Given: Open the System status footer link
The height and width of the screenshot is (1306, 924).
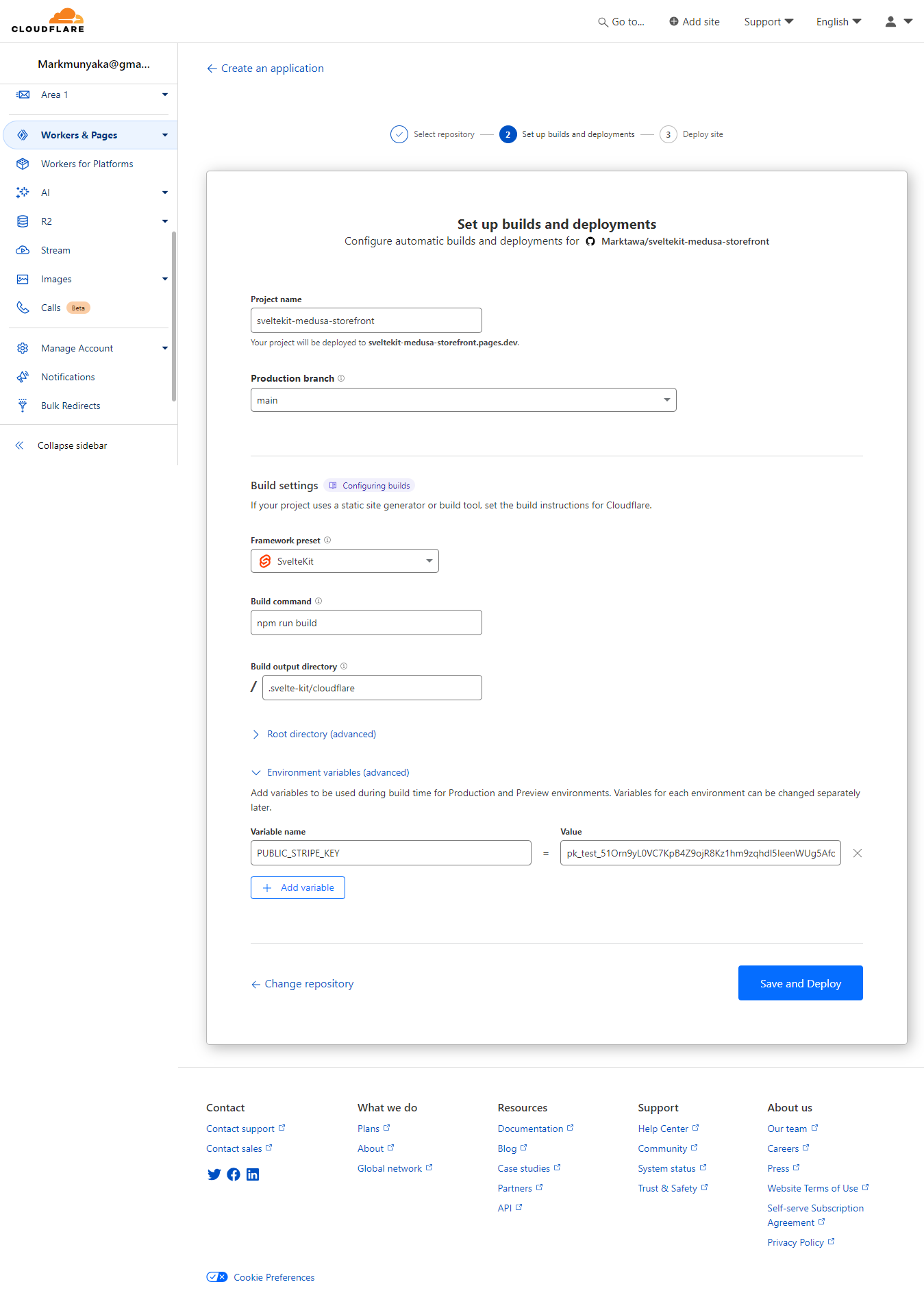Looking at the screenshot, I should (x=672, y=1168).
